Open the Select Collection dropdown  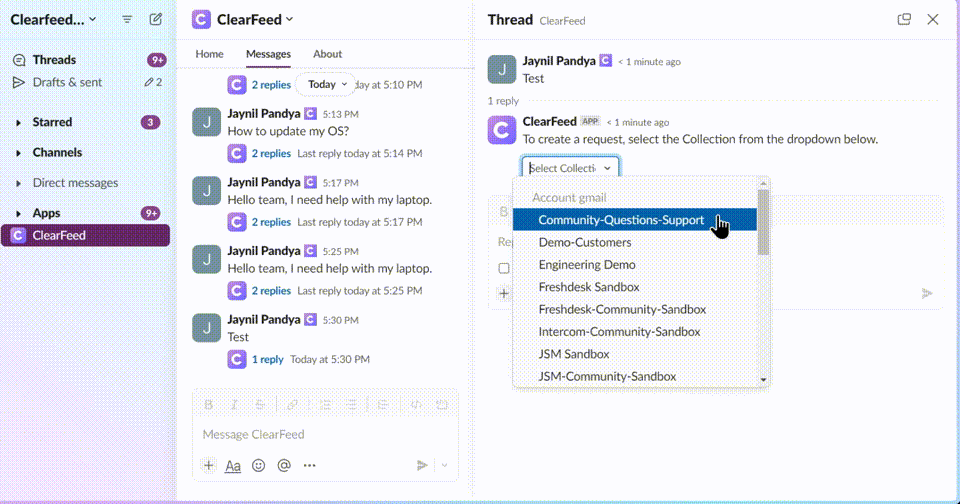tap(570, 168)
